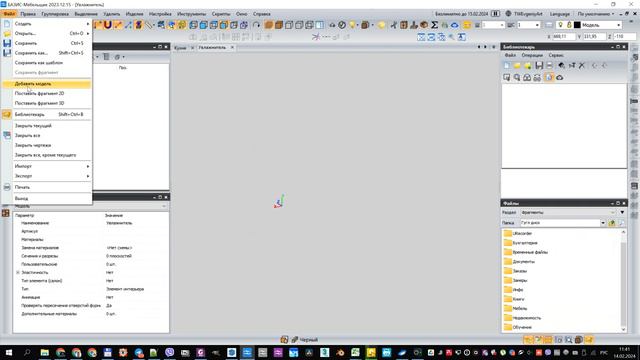
Task: Open Библиотекарь panel "Файл" menu
Action: [510, 55]
